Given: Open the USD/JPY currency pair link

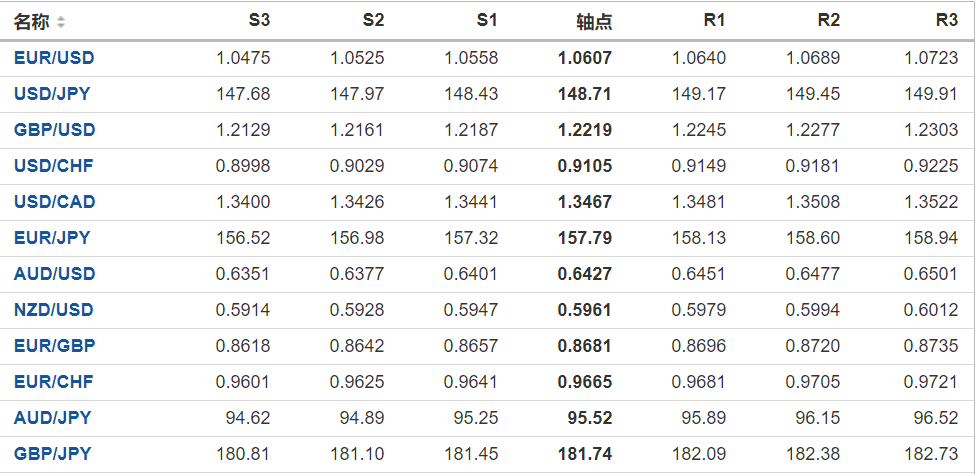Looking at the screenshot, I should click(53, 94).
